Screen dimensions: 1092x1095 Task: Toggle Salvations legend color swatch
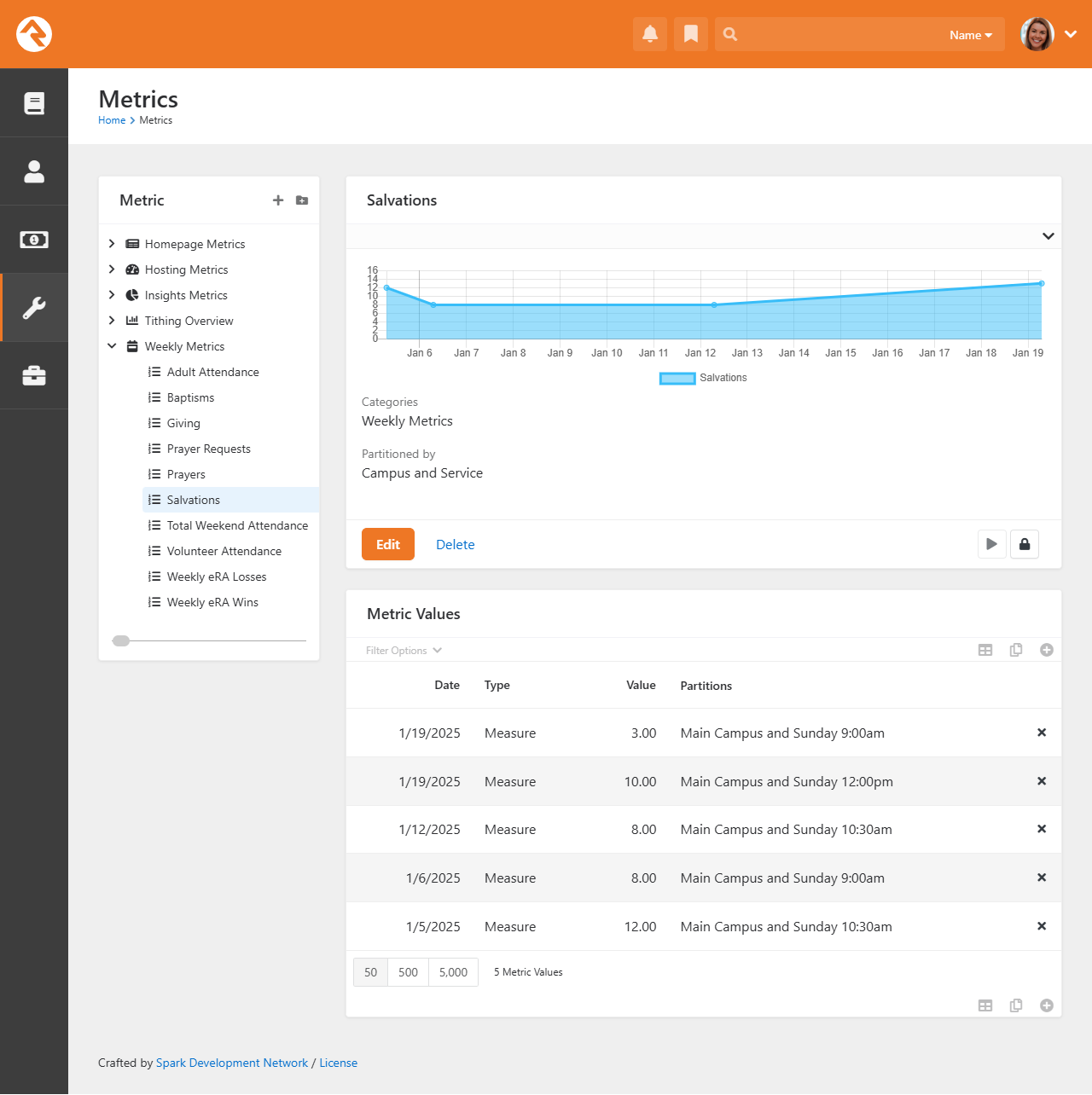point(677,378)
